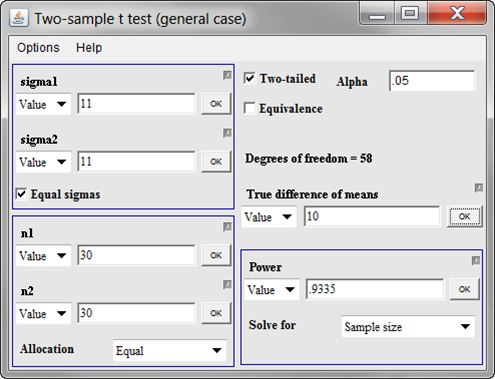Open the Options menu

coord(38,48)
